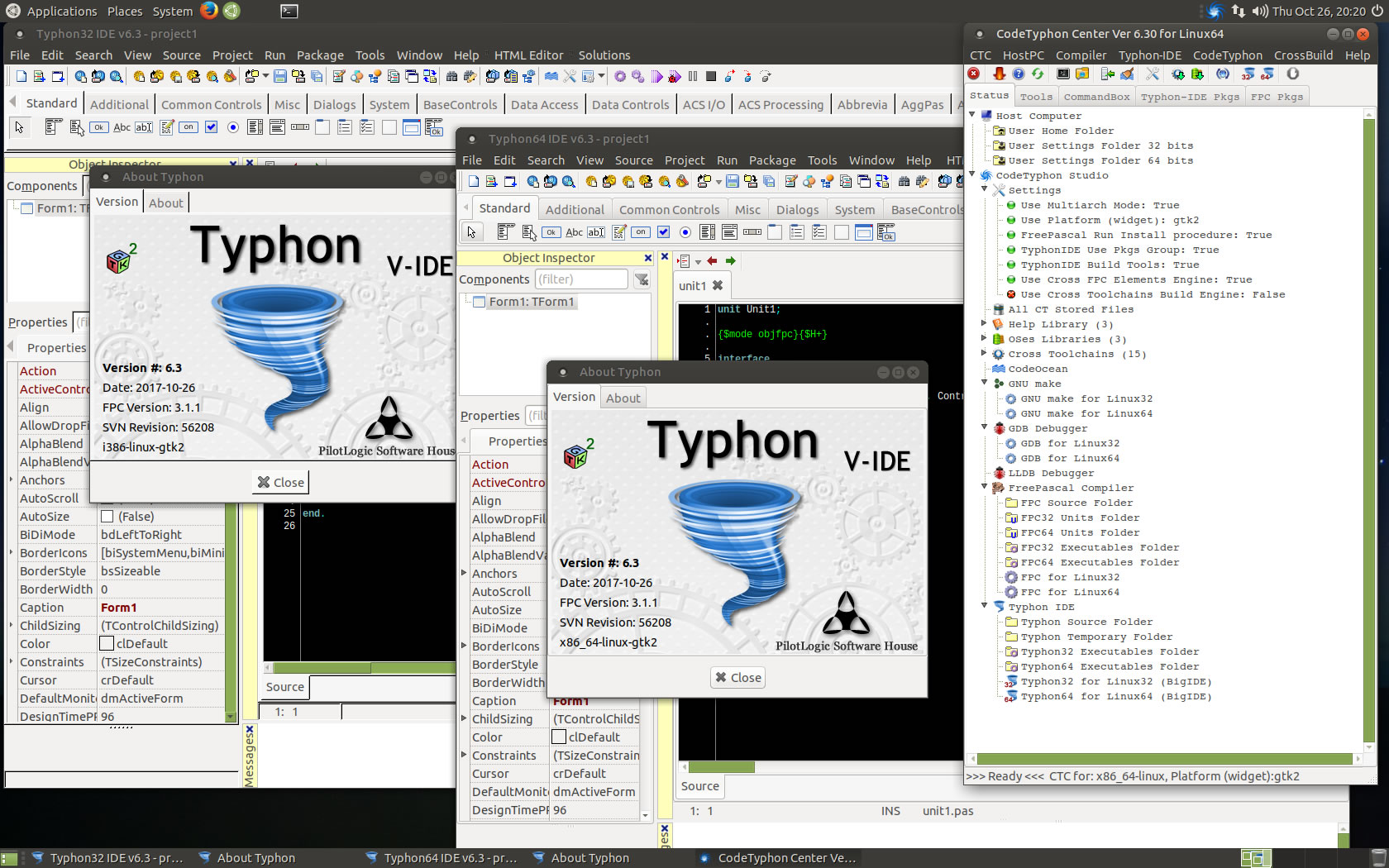Select TPopupMenu component in Typhon64 palette
Viewport: 1389px width, 868px height.
[x=528, y=232]
